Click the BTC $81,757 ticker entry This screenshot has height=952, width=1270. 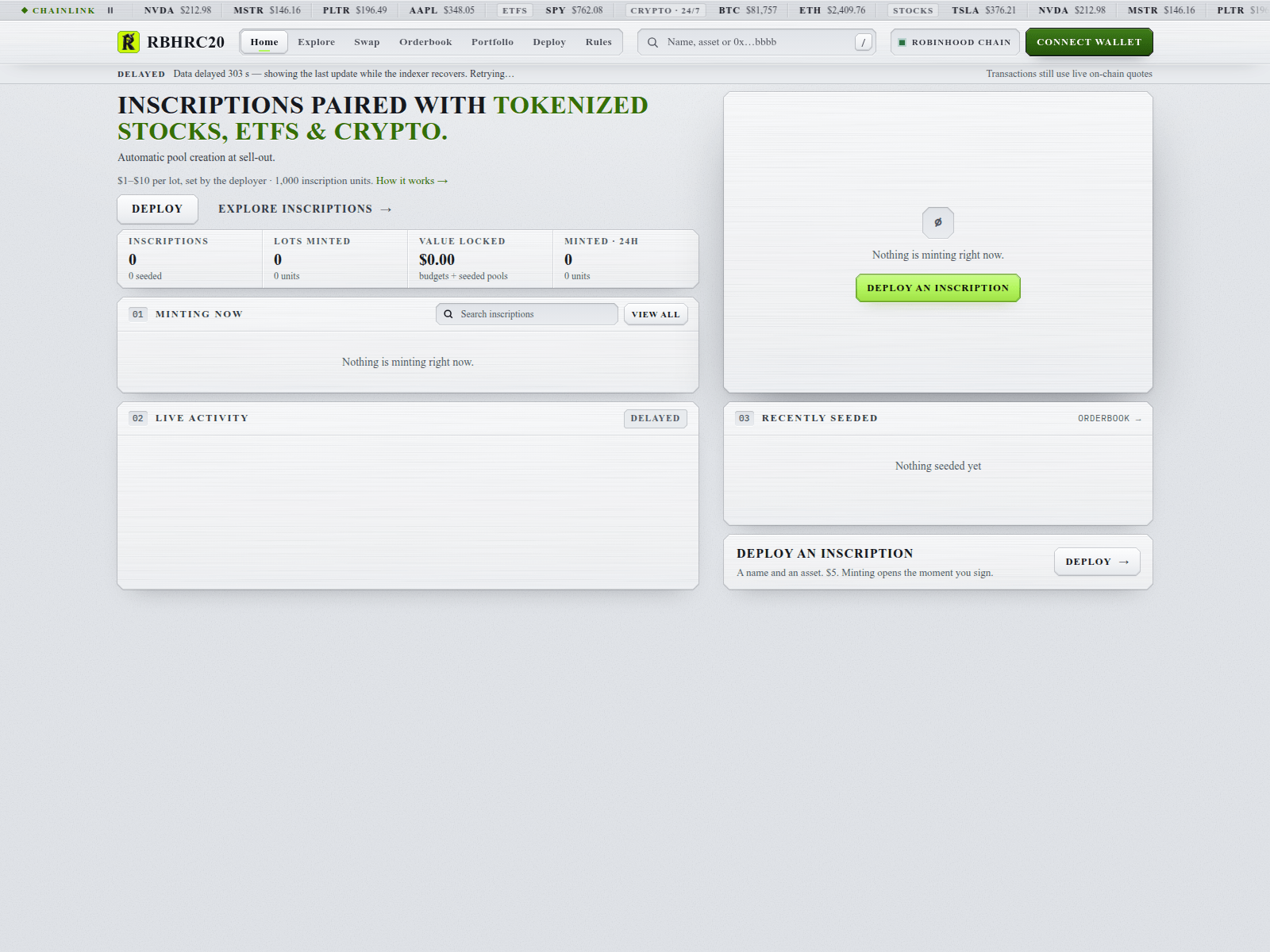748,10
